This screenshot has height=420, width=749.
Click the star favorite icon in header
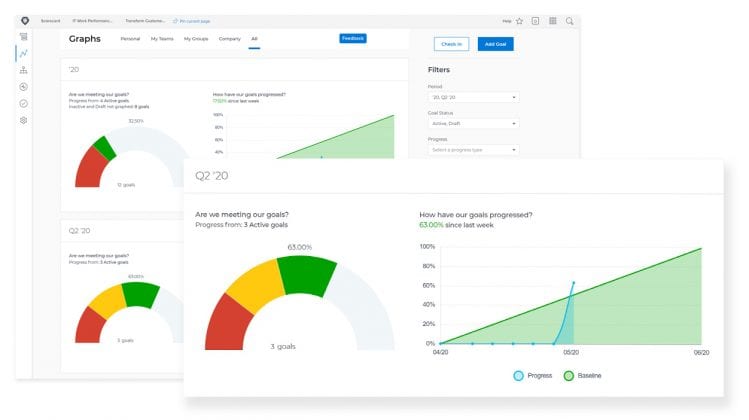[x=520, y=21]
